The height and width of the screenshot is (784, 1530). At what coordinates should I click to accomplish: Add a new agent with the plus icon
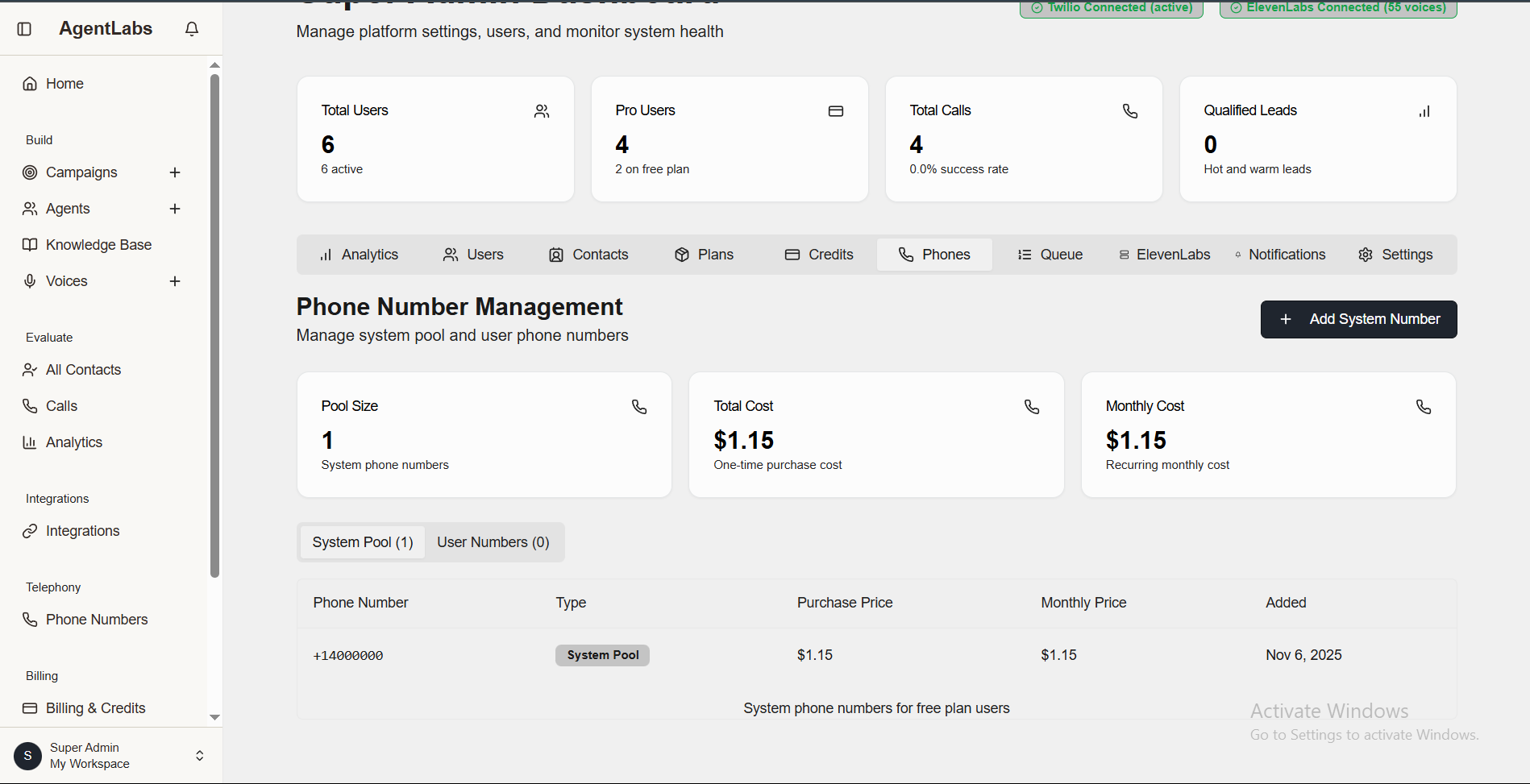pos(175,208)
